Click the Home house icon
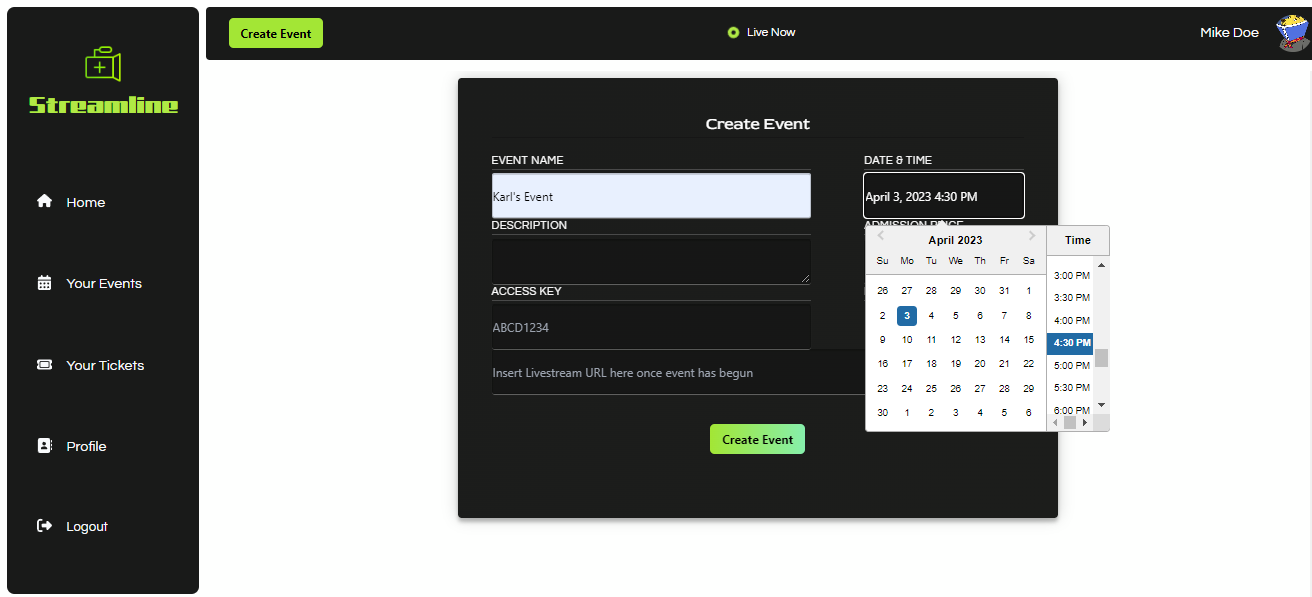The height and width of the screenshot is (597, 1312). (x=44, y=201)
